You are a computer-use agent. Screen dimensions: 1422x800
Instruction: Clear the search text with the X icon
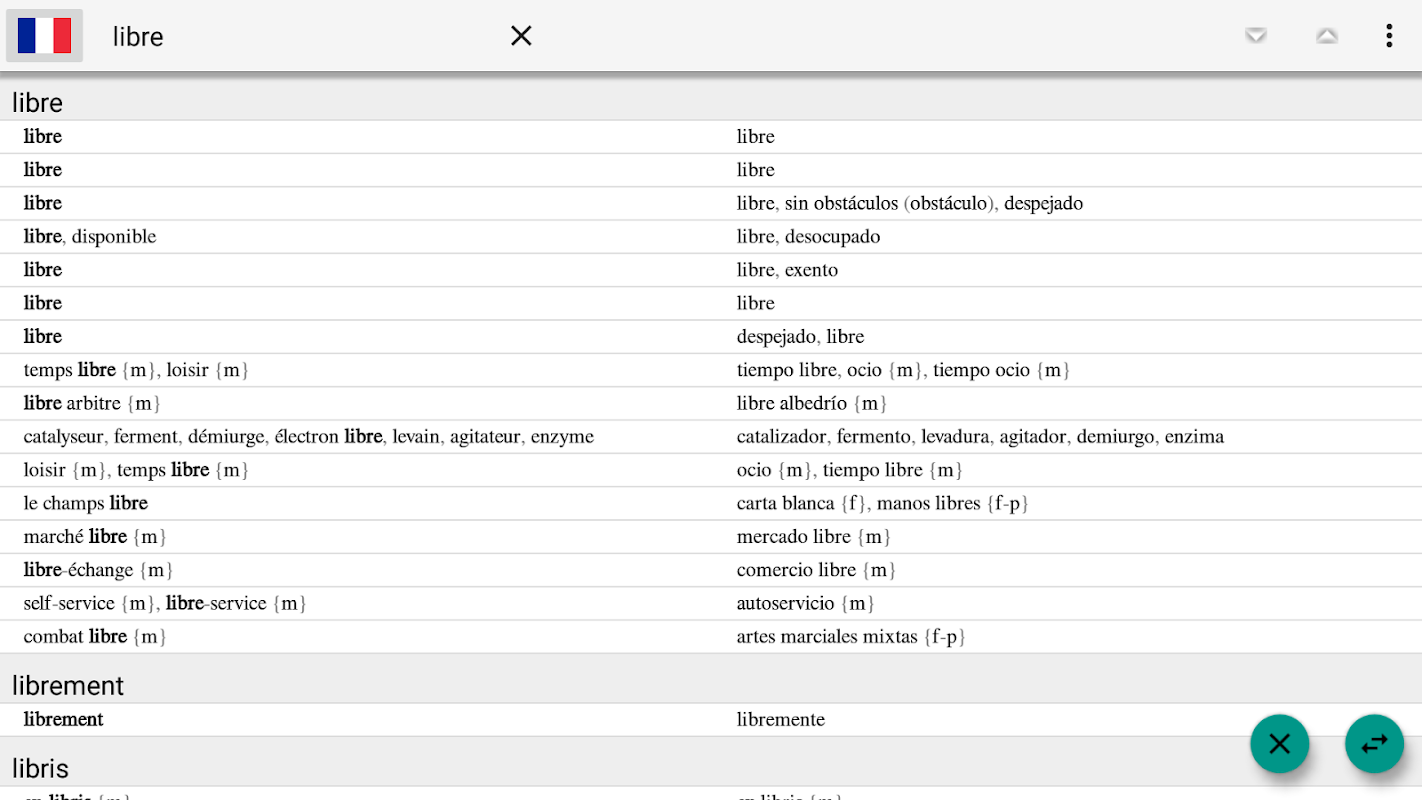pyautogui.click(x=521, y=36)
